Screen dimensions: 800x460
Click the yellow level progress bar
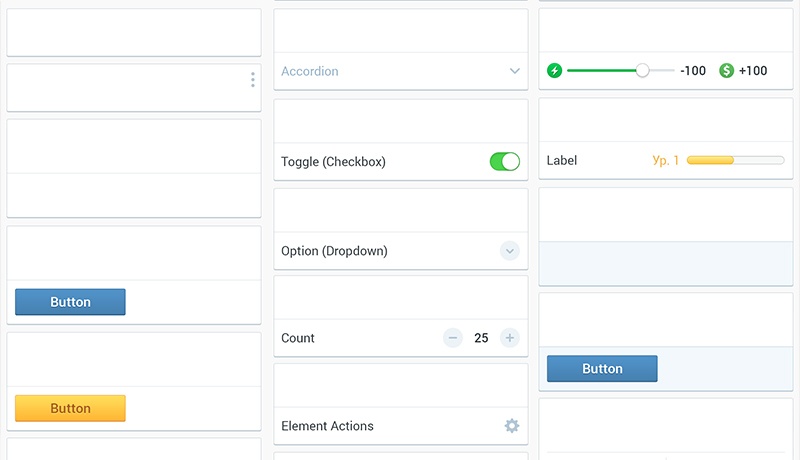735,160
